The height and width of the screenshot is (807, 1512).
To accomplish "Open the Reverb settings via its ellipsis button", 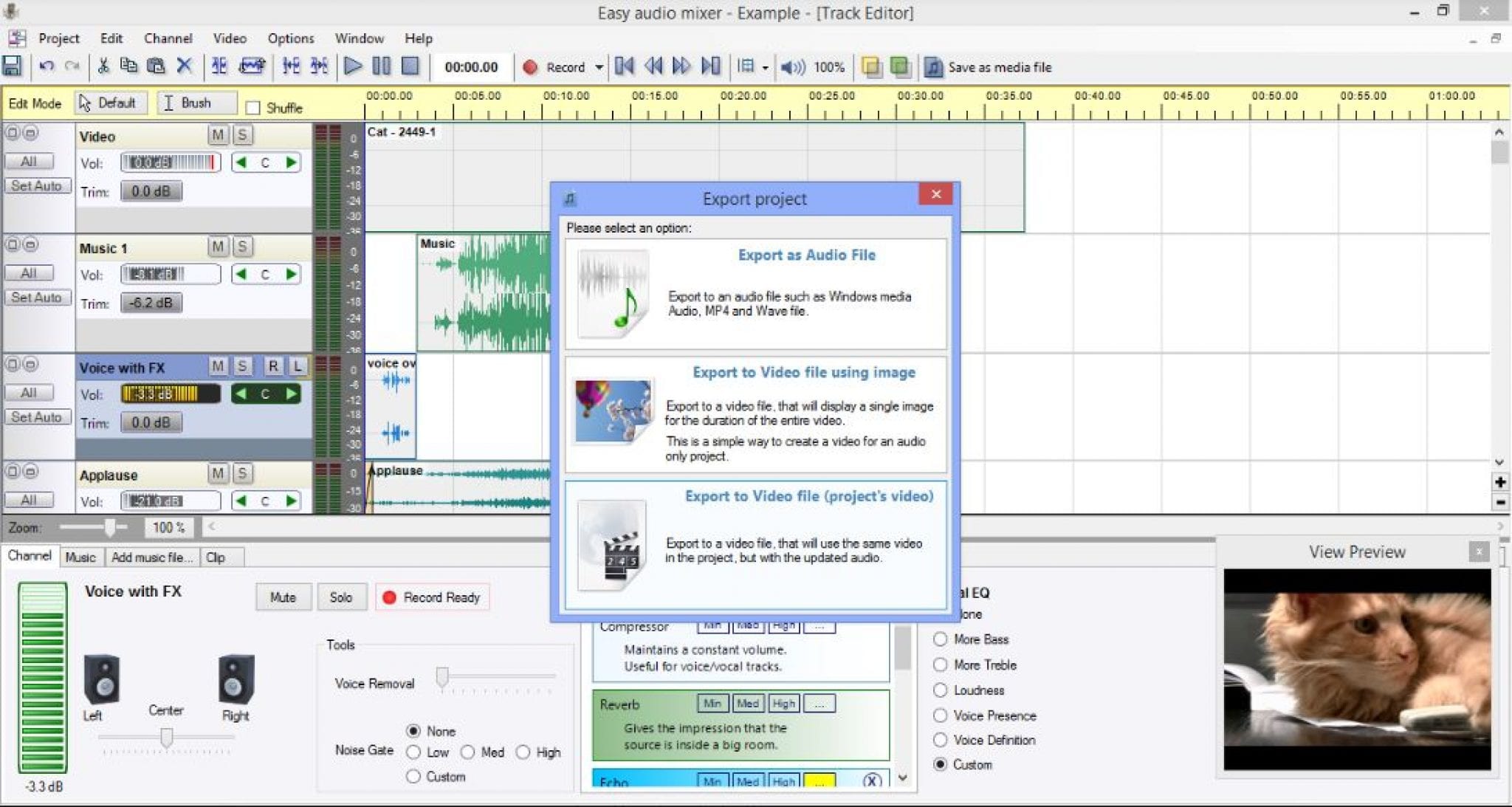I will point(819,704).
